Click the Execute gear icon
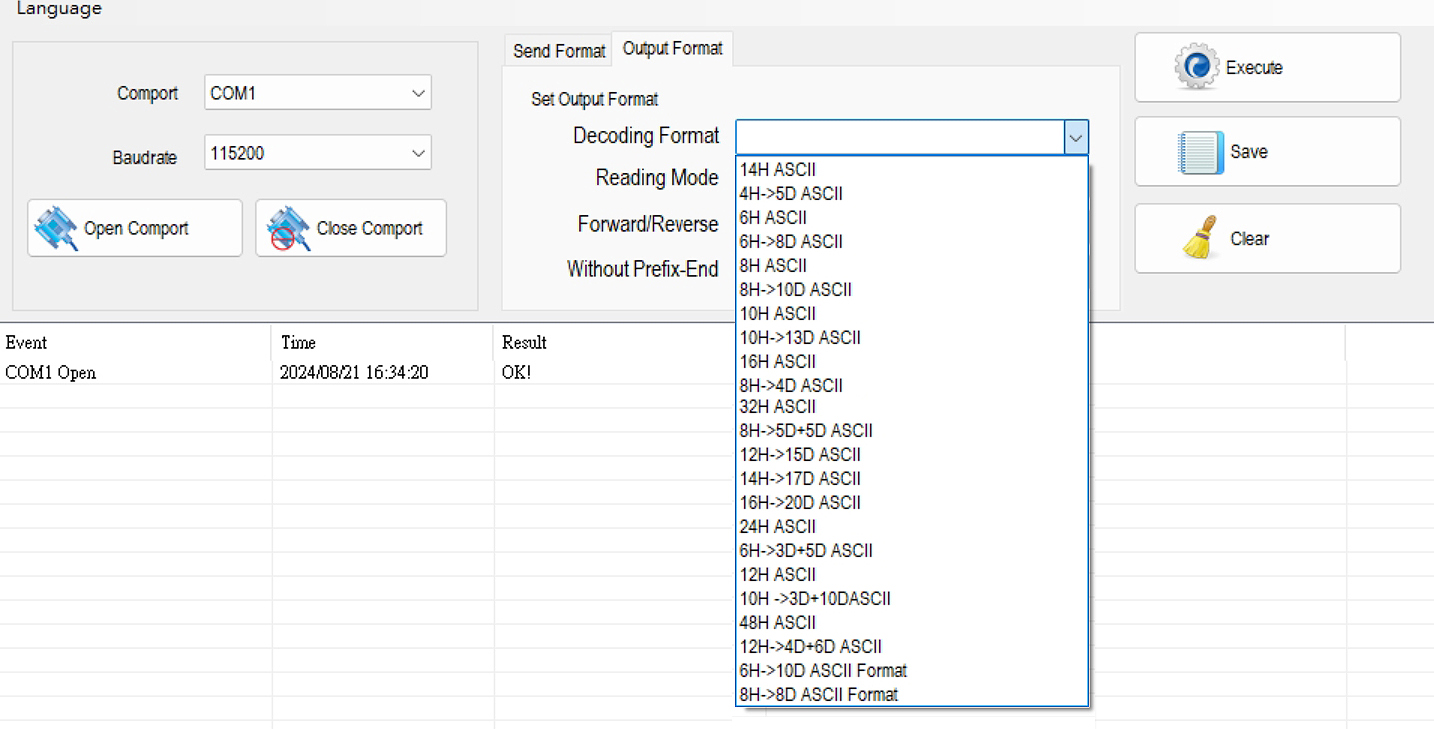This screenshot has width=1434, height=729. [x=1196, y=67]
